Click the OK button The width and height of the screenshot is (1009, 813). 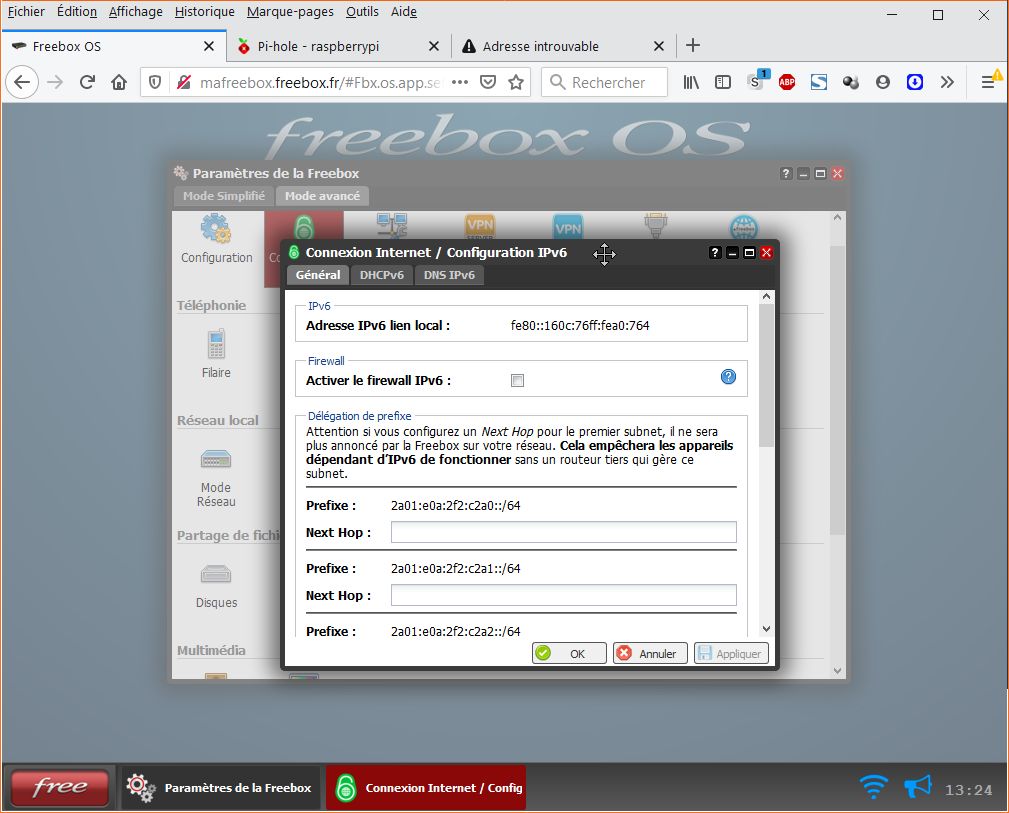tap(569, 653)
